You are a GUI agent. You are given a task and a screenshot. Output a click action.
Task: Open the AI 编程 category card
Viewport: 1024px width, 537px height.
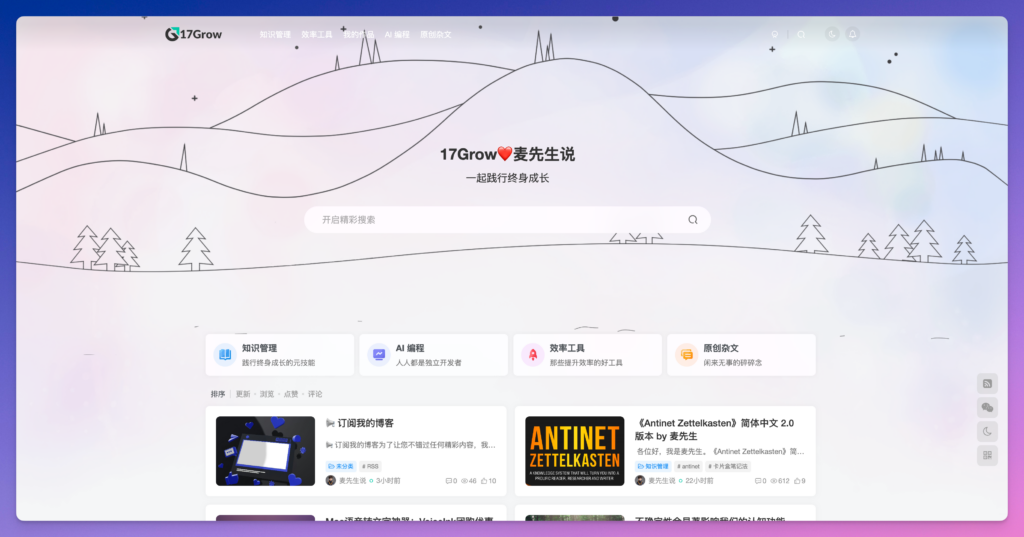[433, 355]
